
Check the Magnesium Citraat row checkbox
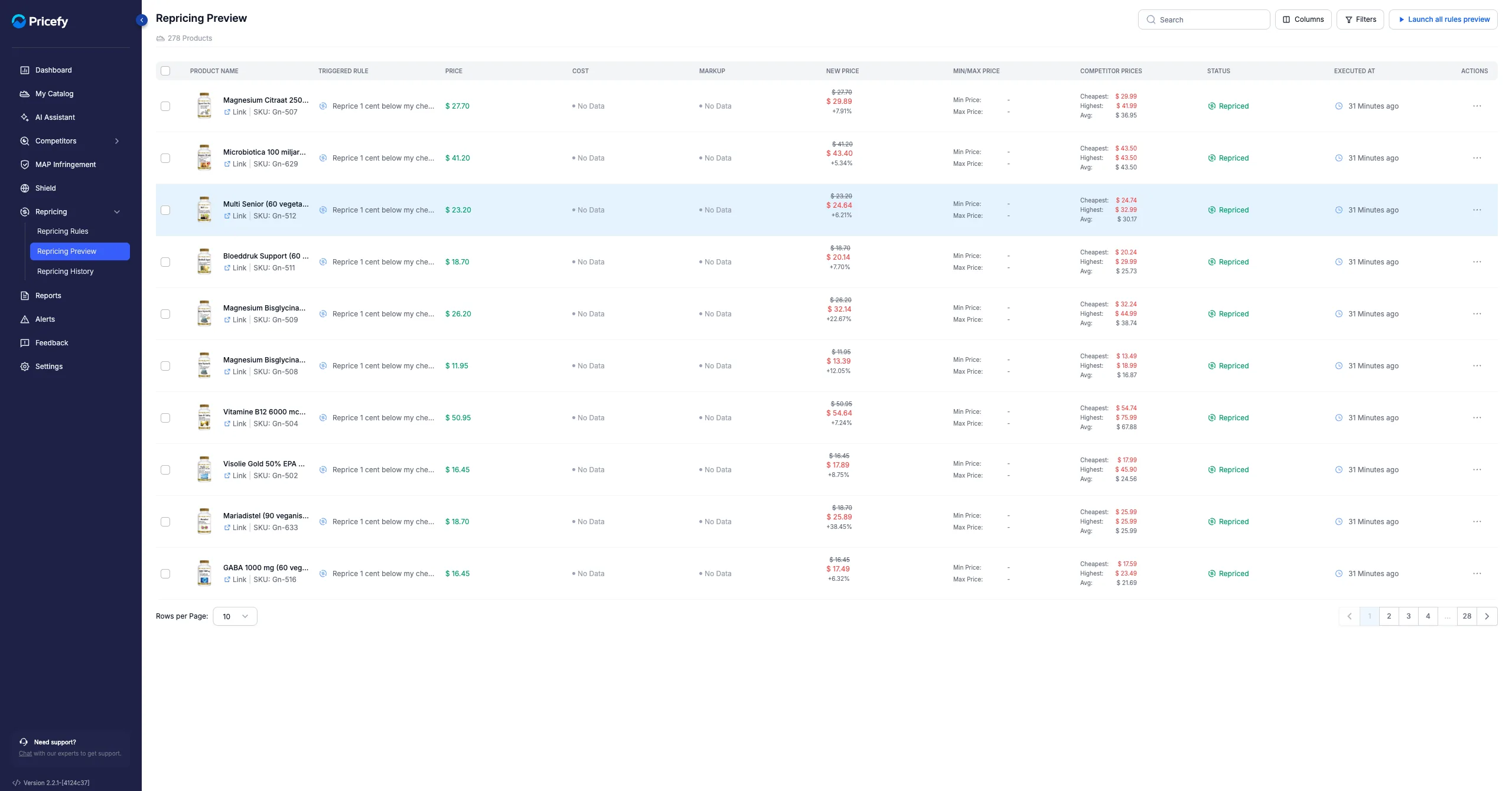click(165, 106)
